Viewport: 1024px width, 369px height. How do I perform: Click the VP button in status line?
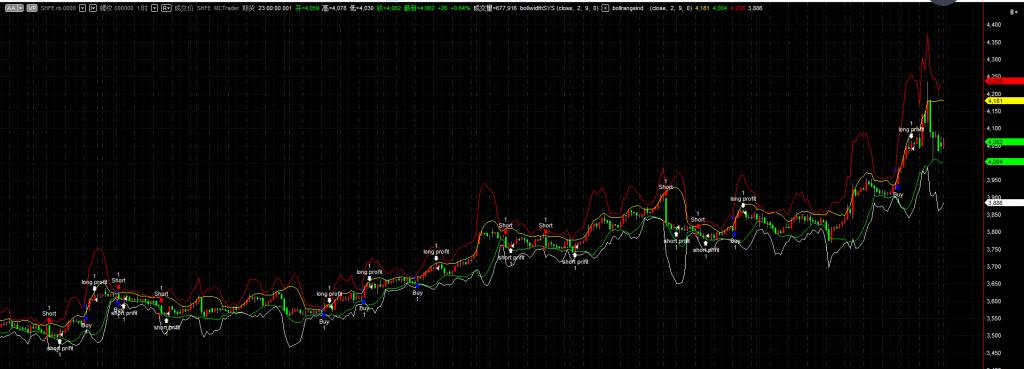pos(31,8)
